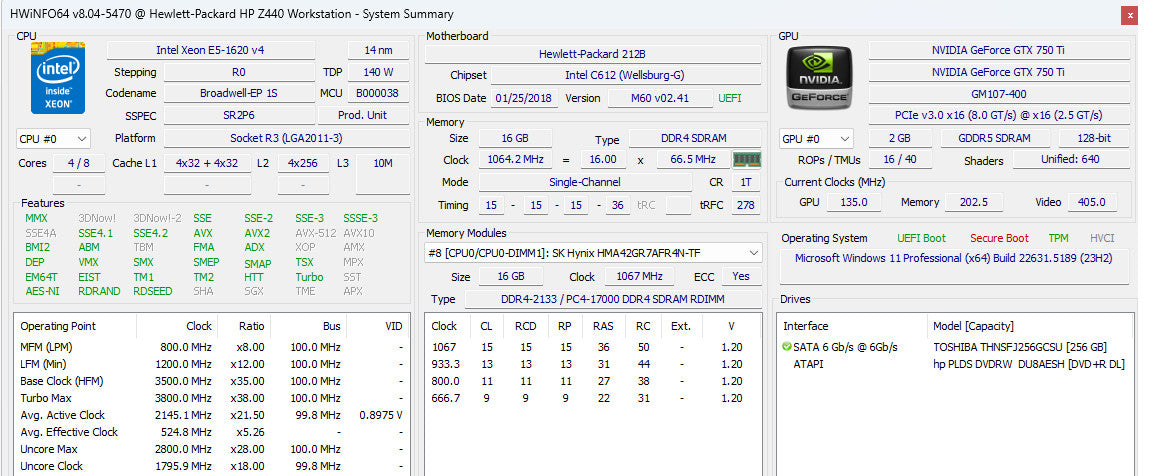This screenshot has width=1152, height=476.
Task: Click the AES-NI feature label
Action: [41, 291]
